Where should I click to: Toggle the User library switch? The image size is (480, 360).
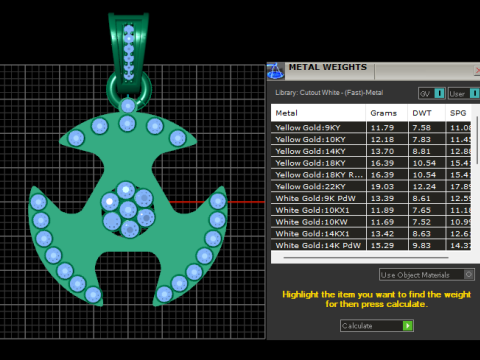464,94
